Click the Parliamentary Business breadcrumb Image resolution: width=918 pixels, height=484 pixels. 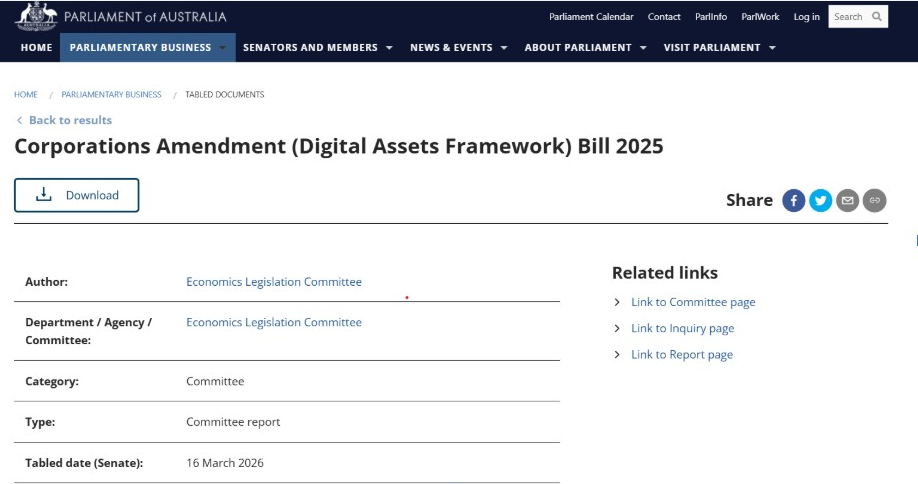point(111,94)
